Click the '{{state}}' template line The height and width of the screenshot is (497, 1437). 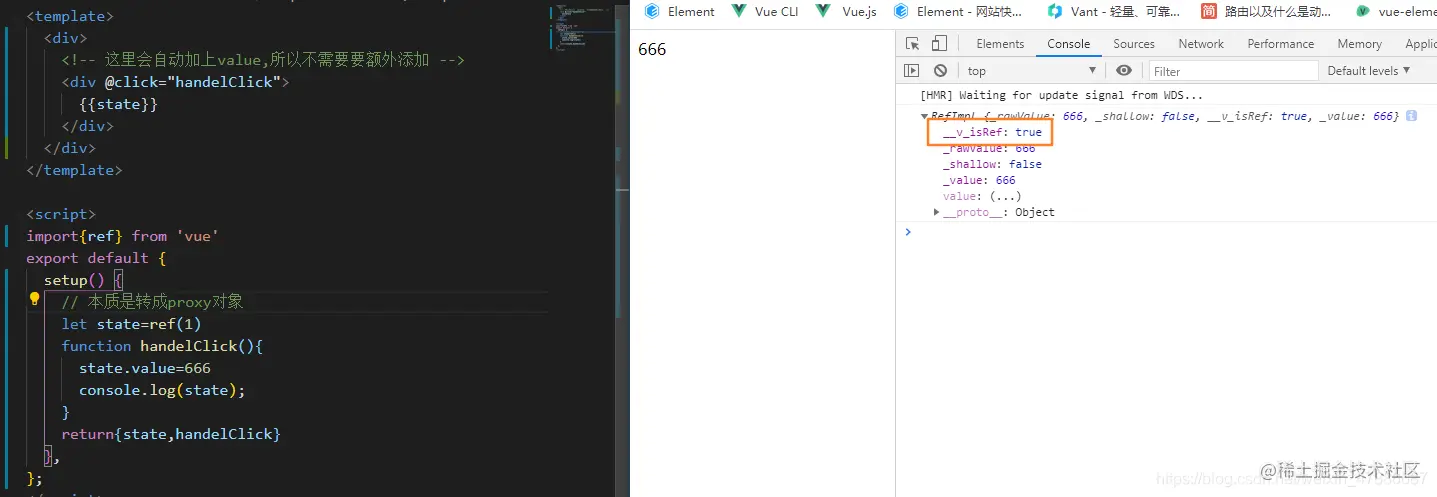(x=118, y=104)
